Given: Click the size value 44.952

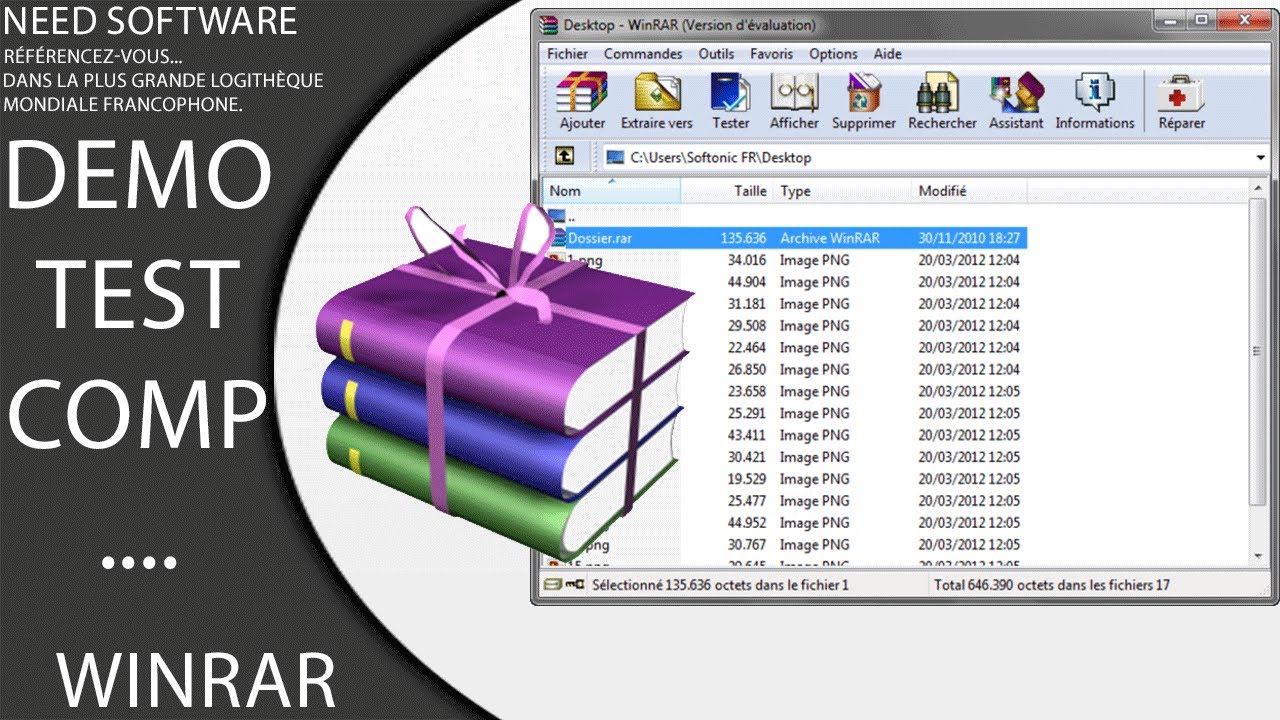Looking at the screenshot, I should (x=747, y=523).
